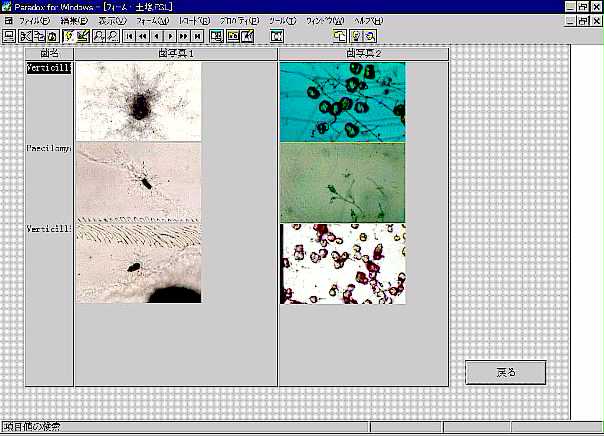Viewport: 604px width, 436px height.
Task: Click the Project Viewer icon
Action: pos(339,36)
